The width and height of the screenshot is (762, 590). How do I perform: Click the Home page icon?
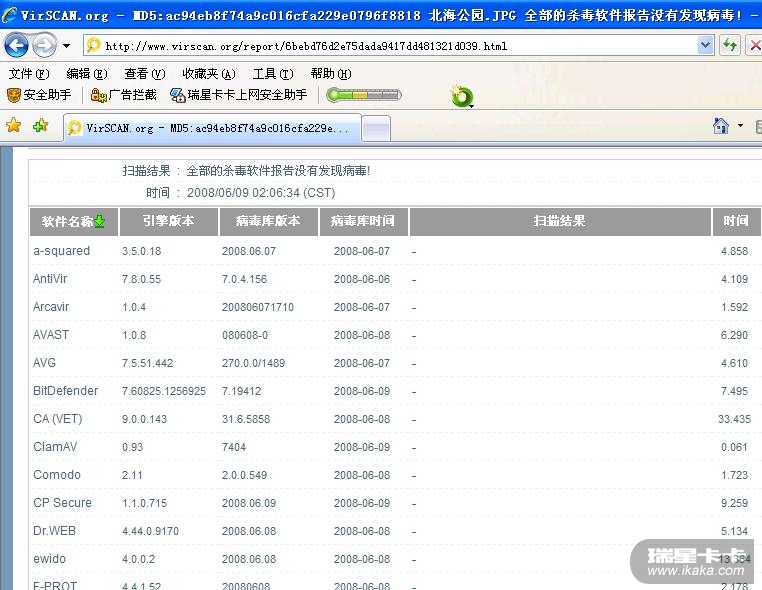click(721, 126)
